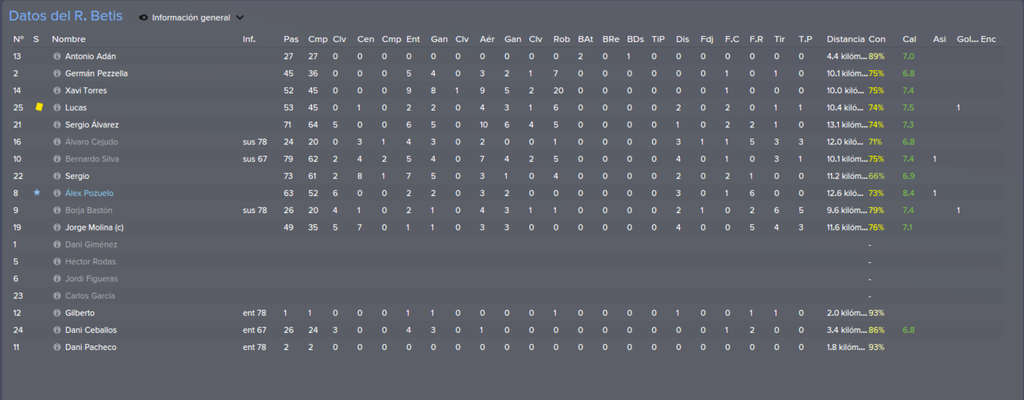Open info icon for Jorge Molina (c)
This screenshot has width=1024, height=400.
57,227
